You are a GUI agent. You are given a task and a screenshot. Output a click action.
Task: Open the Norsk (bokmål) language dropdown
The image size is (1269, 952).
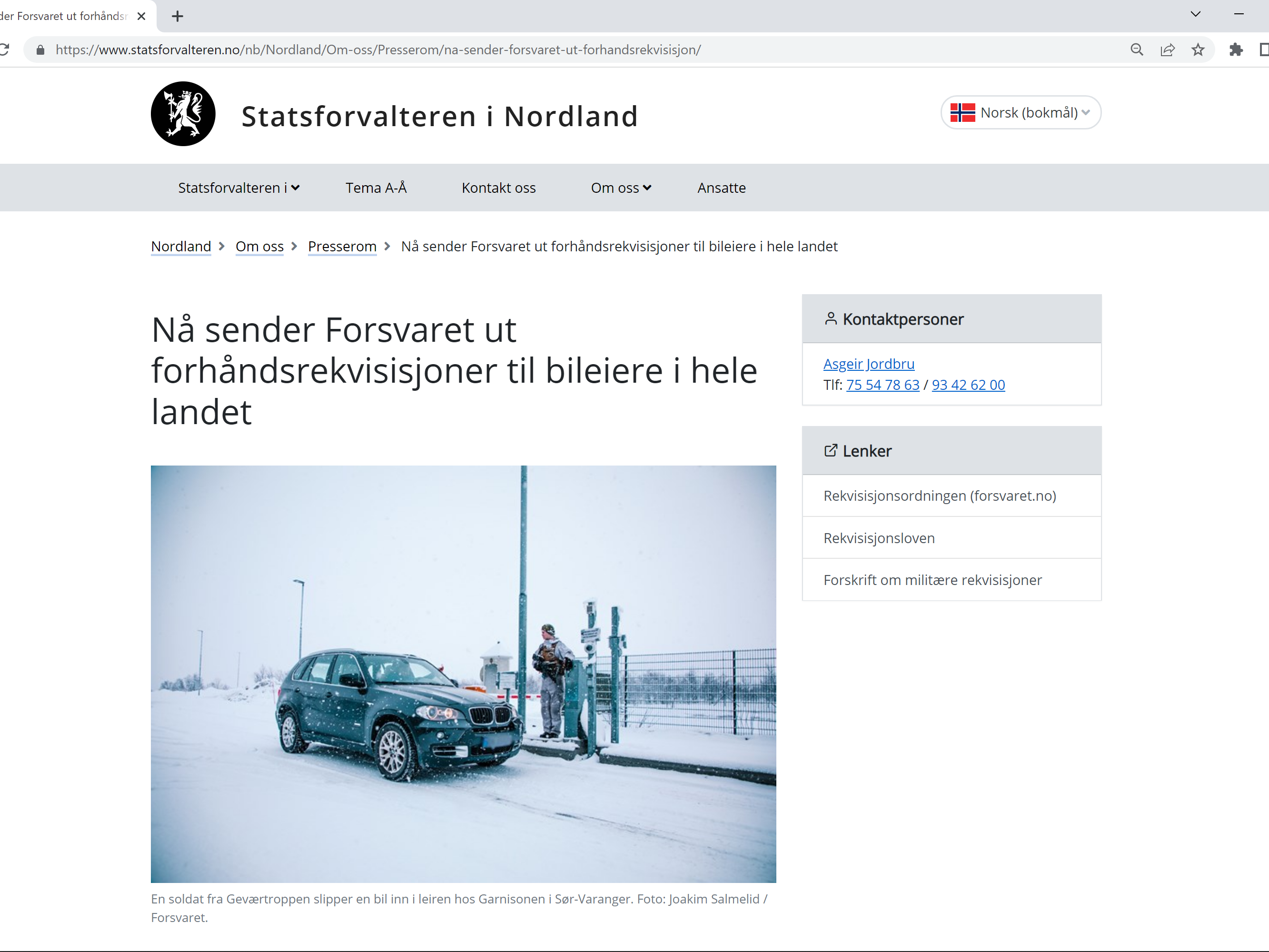point(1021,112)
